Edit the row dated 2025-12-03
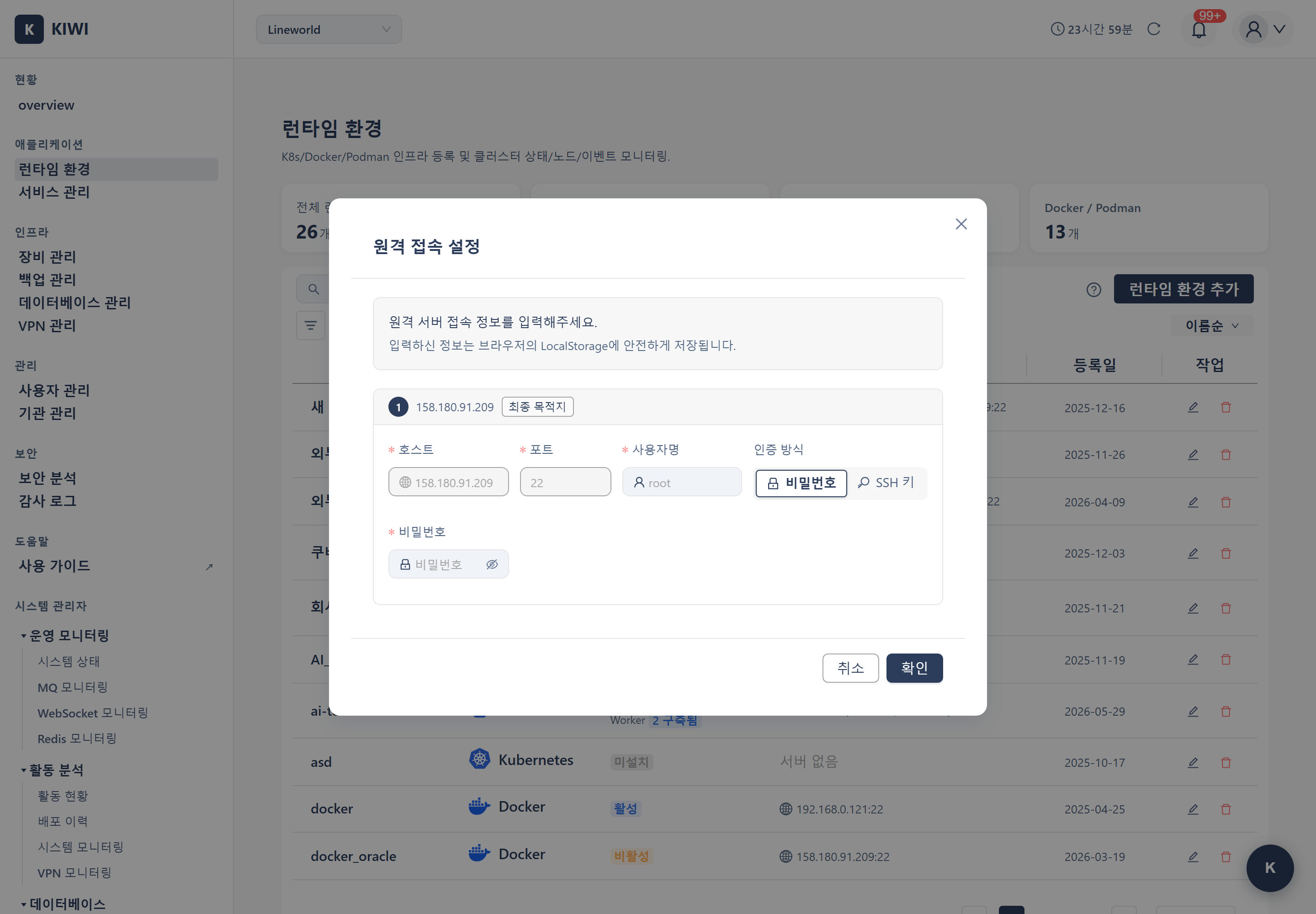1316x914 pixels. 1193,554
